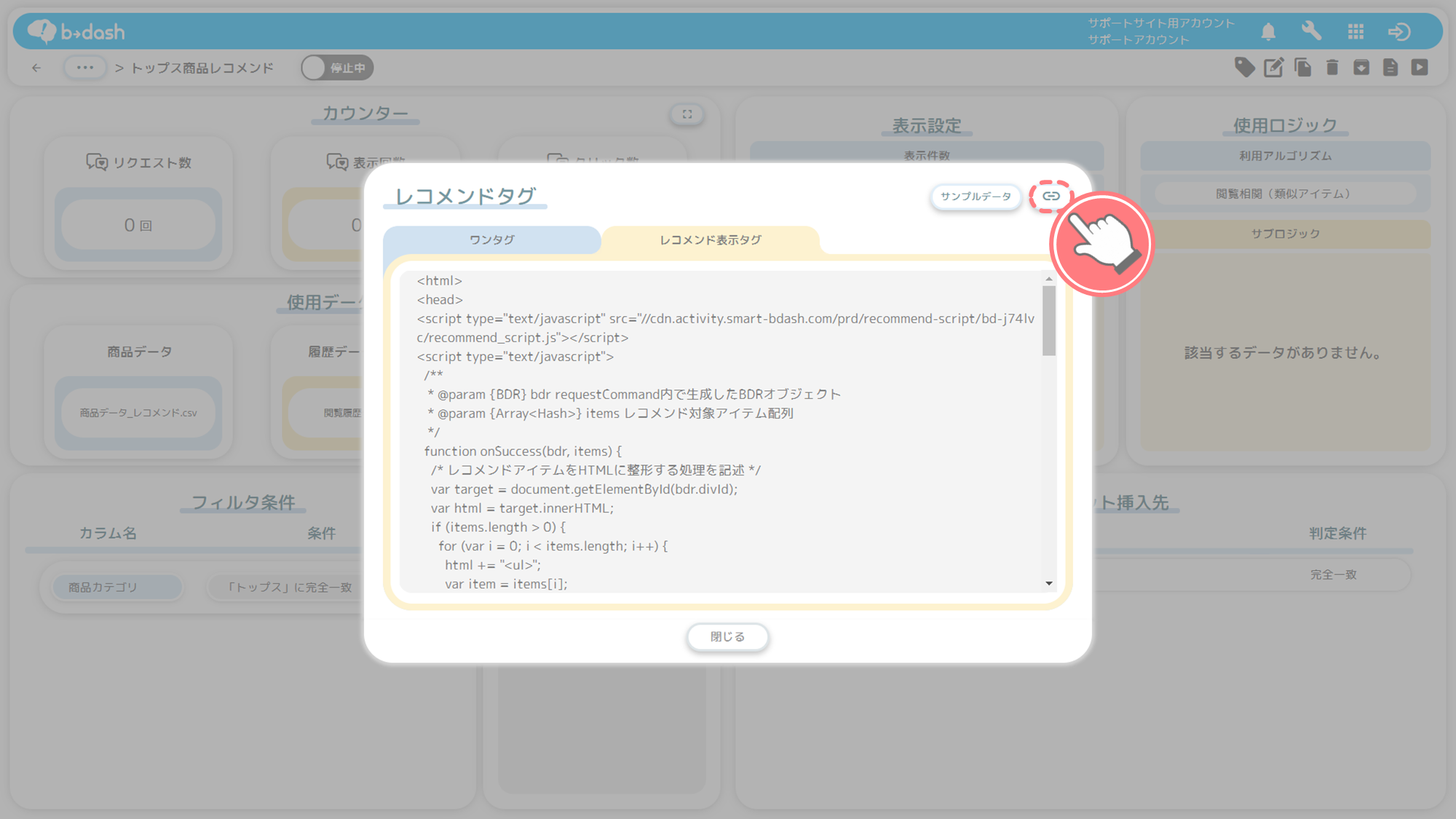Open the サンプルデータ button
The width and height of the screenshot is (1456, 819).
click(976, 197)
